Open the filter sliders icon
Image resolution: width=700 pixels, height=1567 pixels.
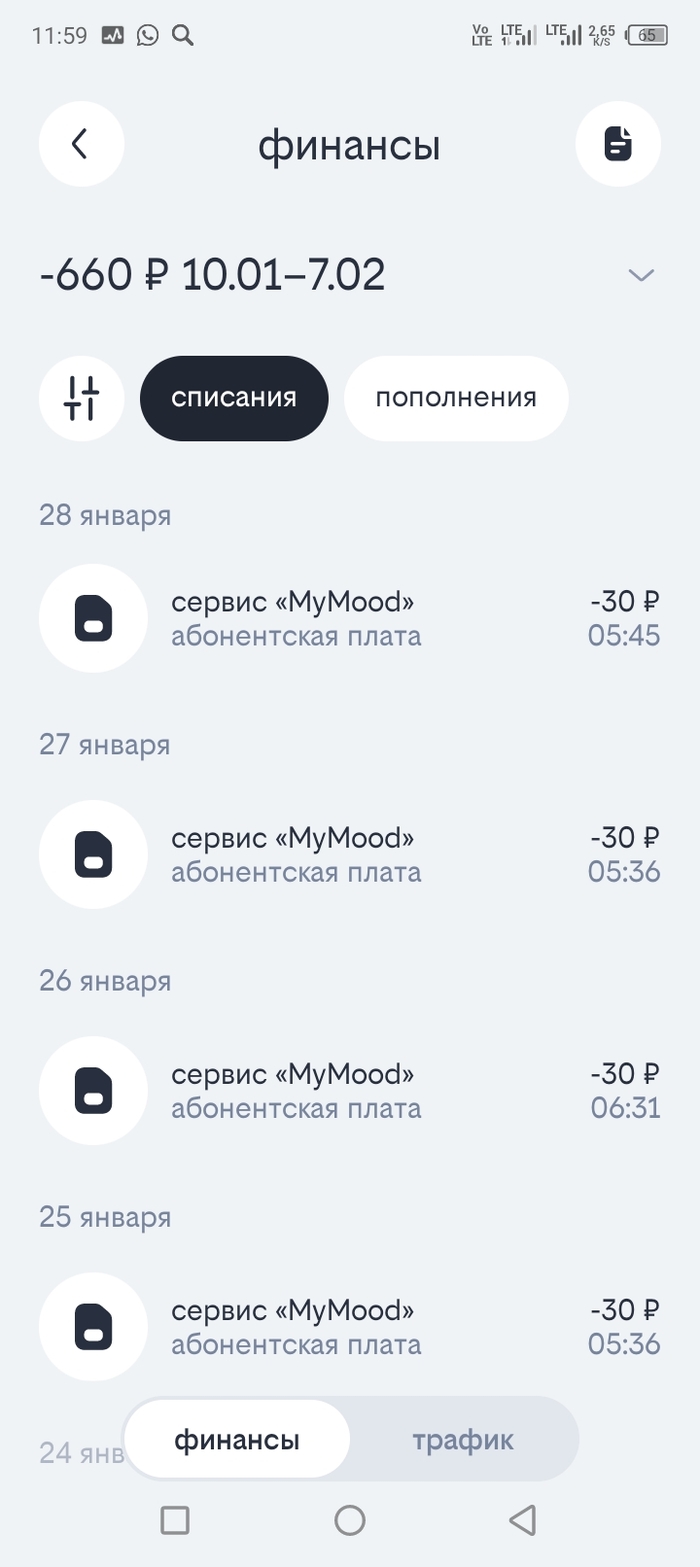click(81, 398)
